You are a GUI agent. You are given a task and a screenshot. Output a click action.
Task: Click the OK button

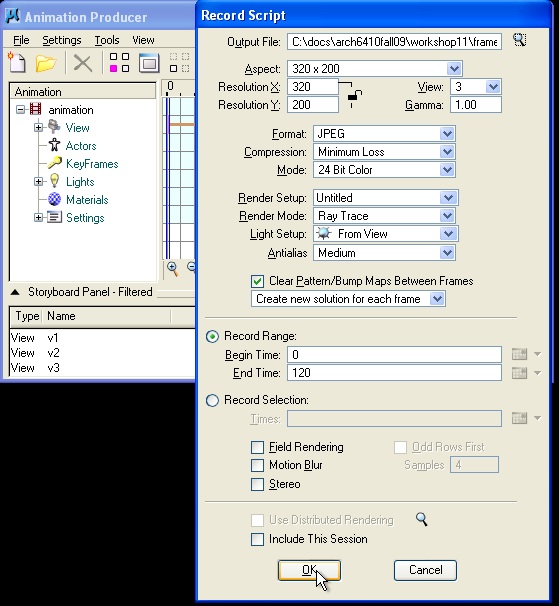pyautogui.click(x=309, y=570)
